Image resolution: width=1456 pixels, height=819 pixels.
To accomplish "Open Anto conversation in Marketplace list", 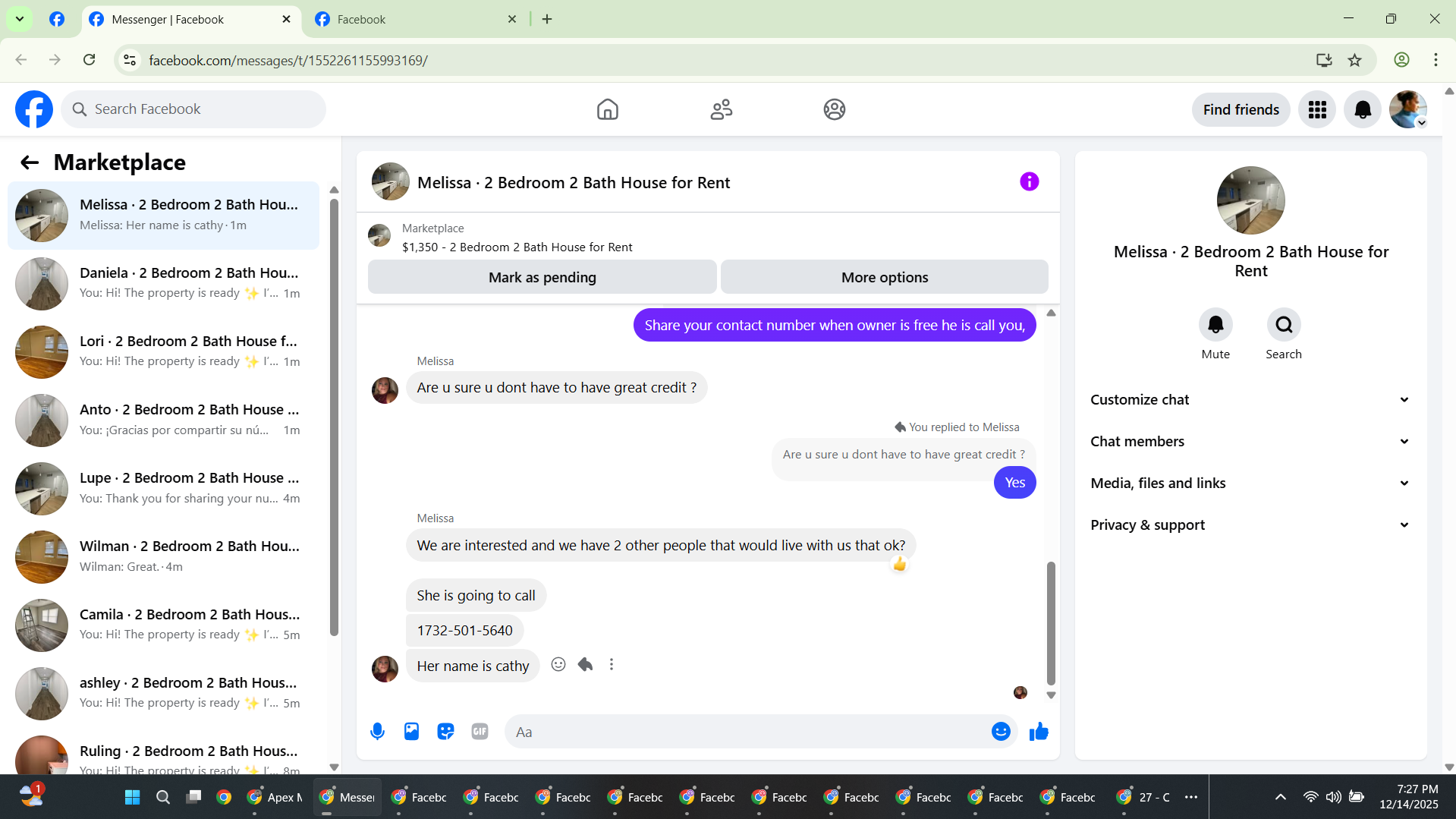I will [x=163, y=420].
